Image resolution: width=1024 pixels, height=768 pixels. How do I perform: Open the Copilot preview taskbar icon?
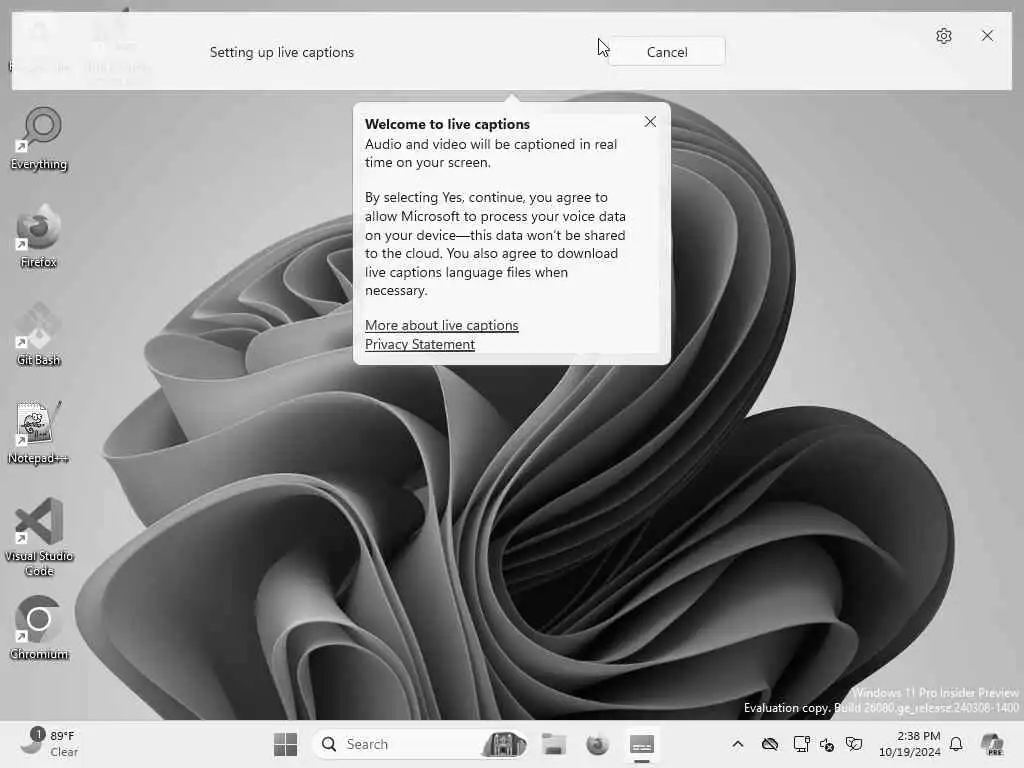(993, 744)
